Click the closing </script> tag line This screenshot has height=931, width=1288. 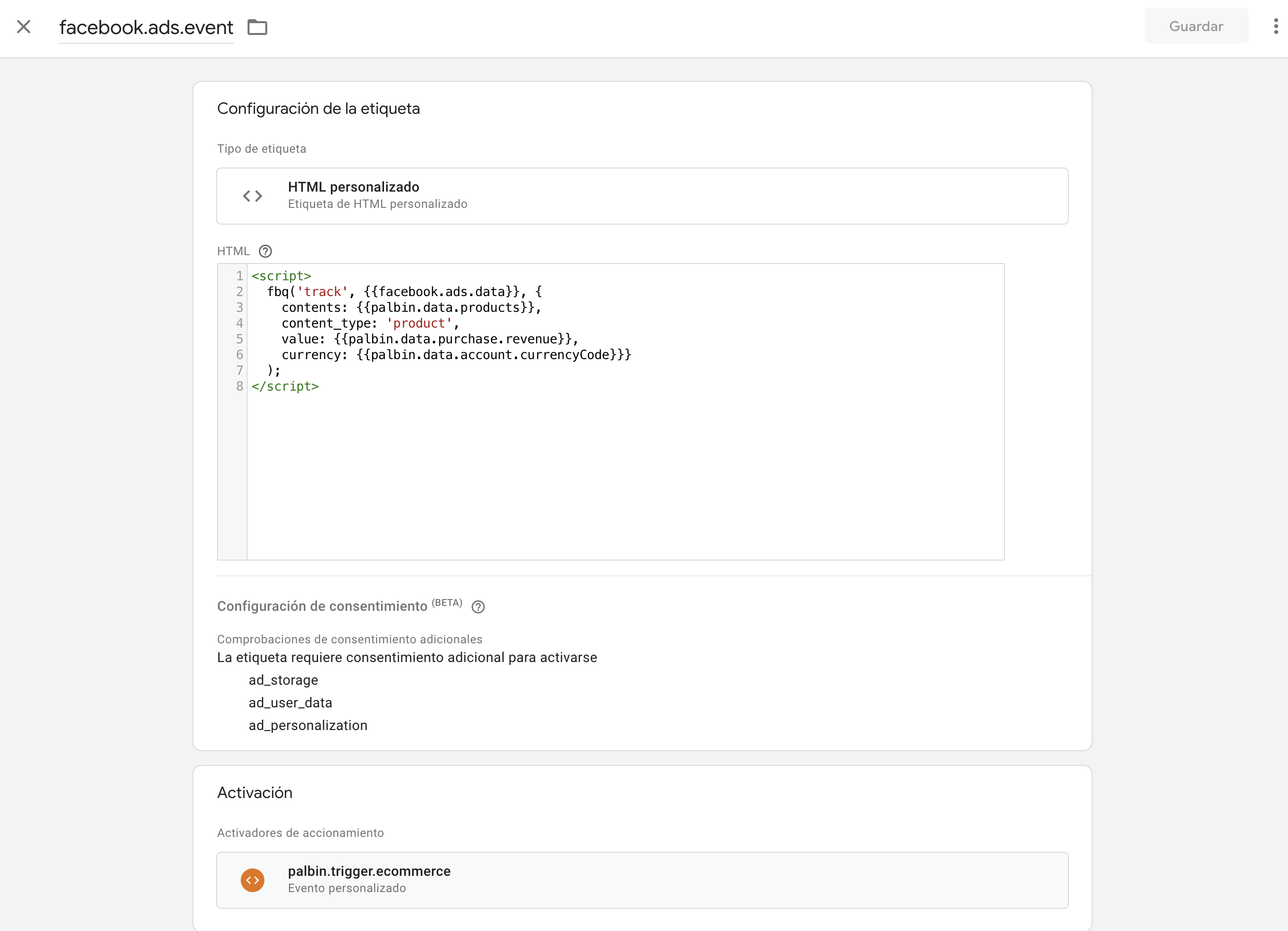pos(285,386)
